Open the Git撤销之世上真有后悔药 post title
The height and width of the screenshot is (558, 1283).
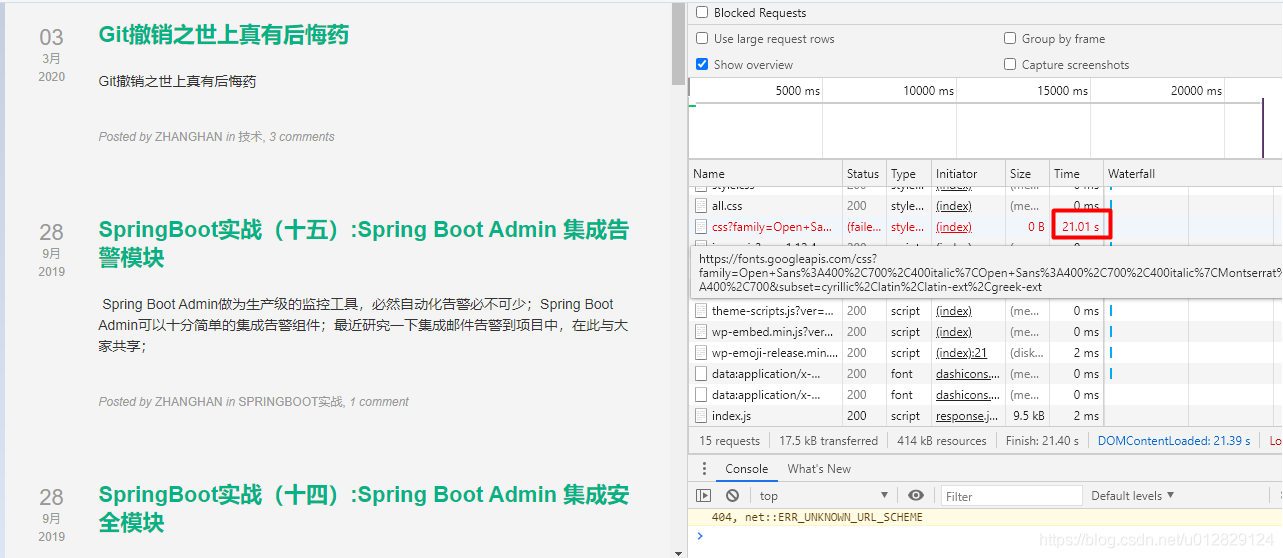(223, 35)
